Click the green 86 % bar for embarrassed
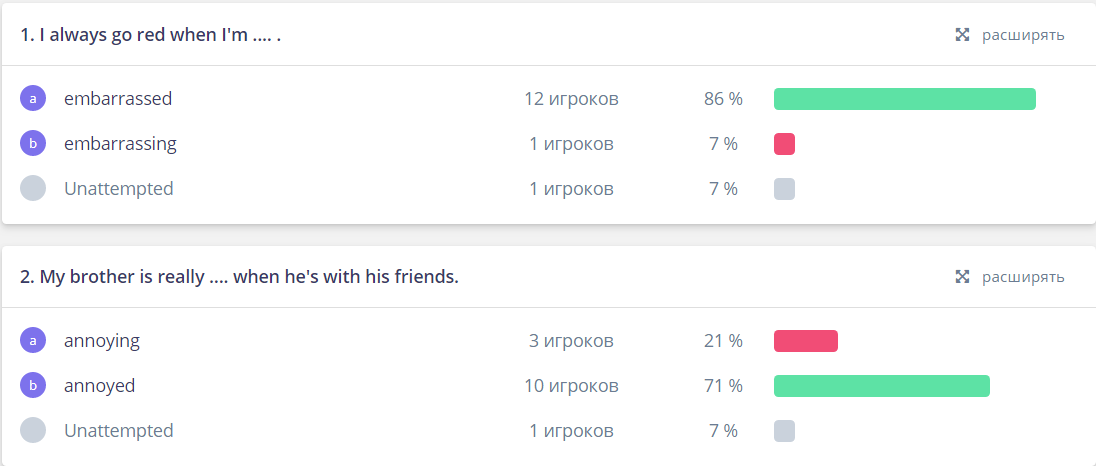The width and height of the screenshot is (1096, 466). click(904, 99)
